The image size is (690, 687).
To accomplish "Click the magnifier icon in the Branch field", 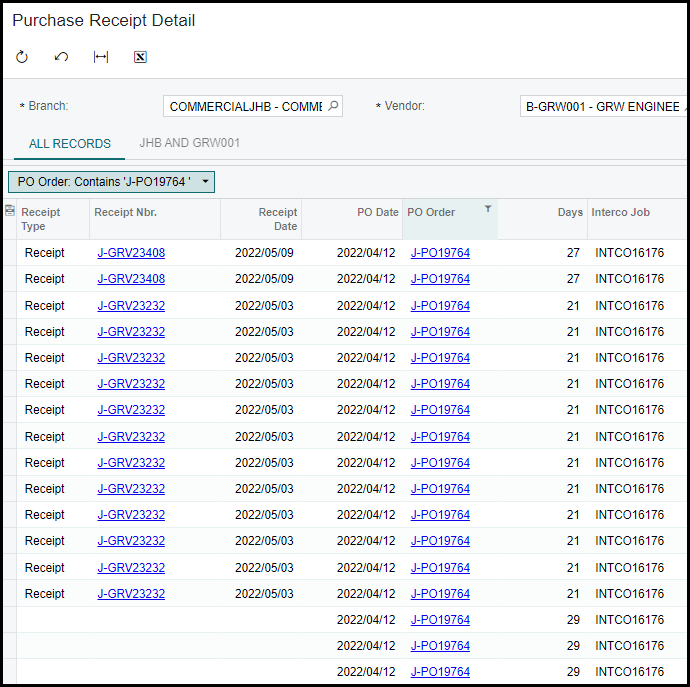I will [x=333, y=106].
